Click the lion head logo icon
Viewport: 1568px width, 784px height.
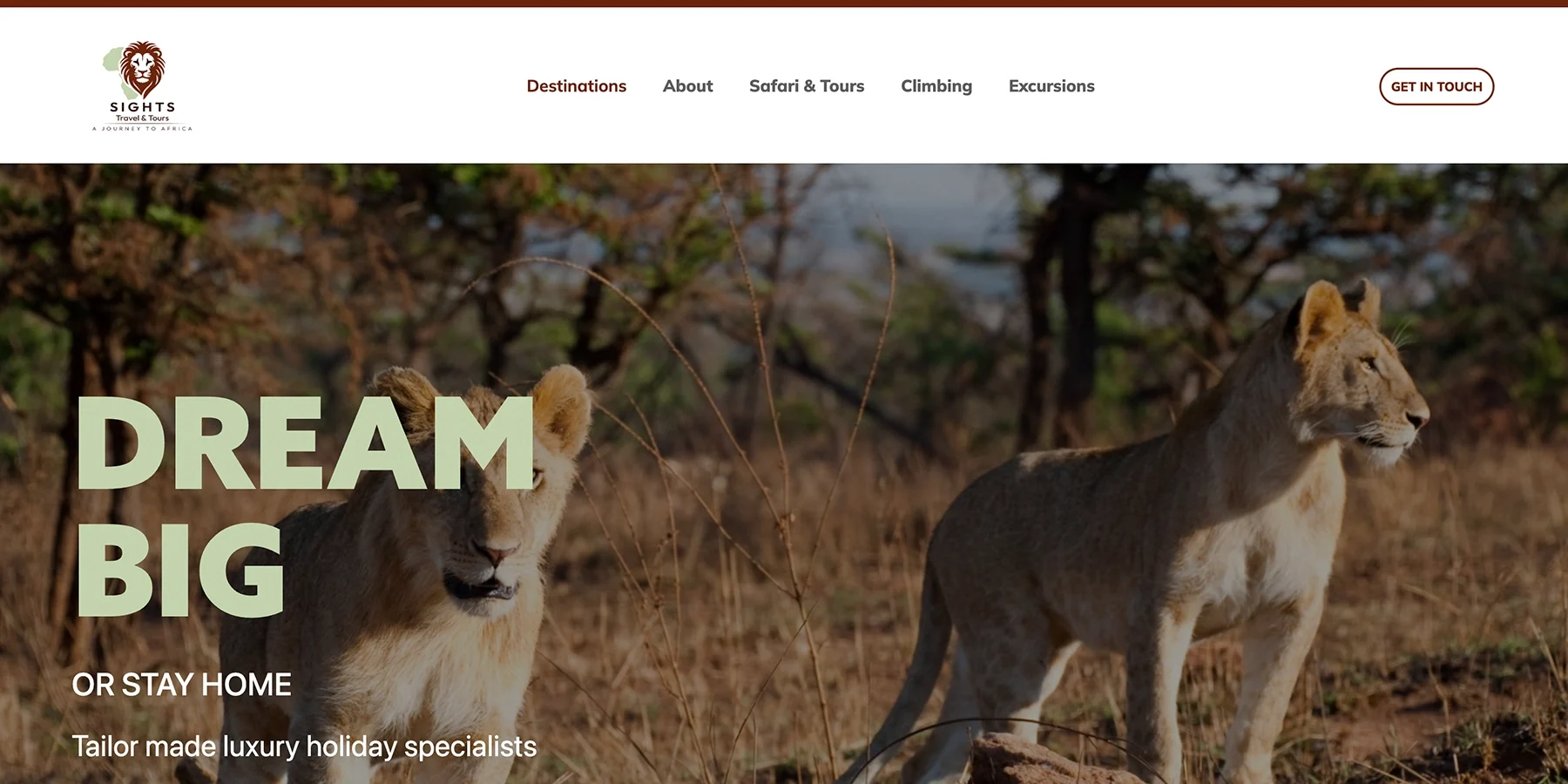(x=142, y=70)
